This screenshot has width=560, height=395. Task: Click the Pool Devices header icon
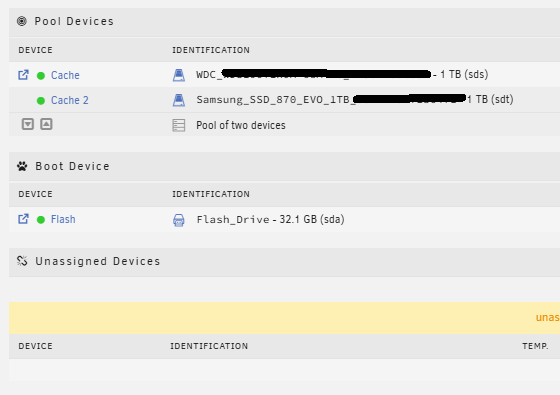pos(22,21)
